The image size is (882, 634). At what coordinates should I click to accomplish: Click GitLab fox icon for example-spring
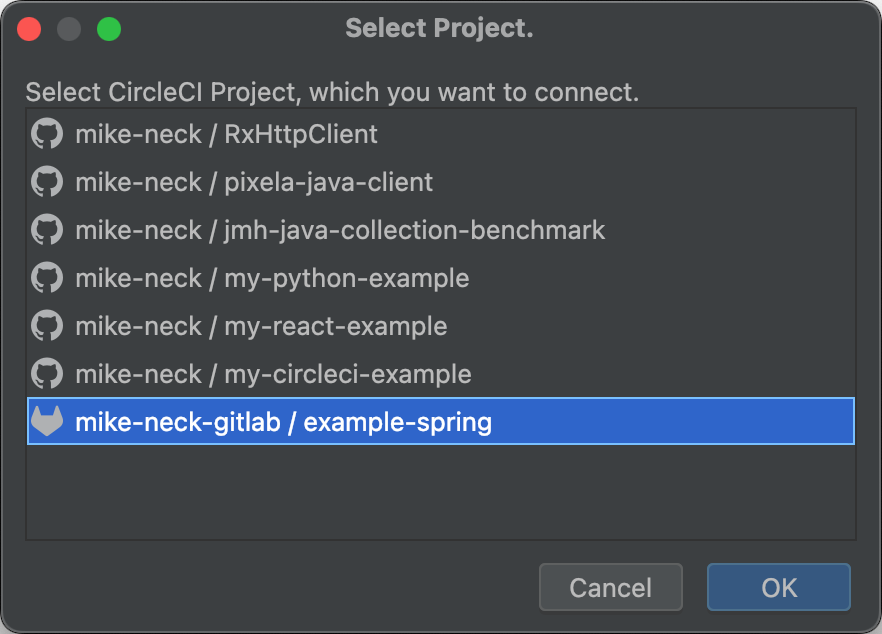tap(47, 421)
